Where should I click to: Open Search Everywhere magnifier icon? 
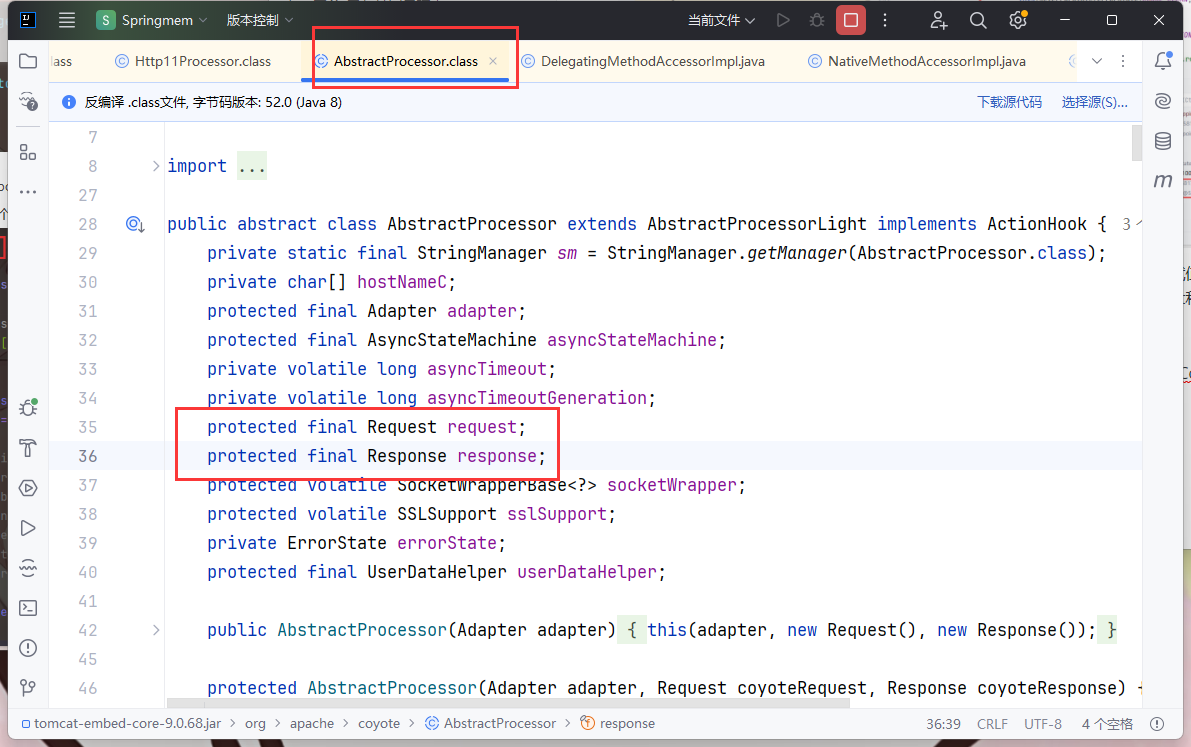click(978, 20)
